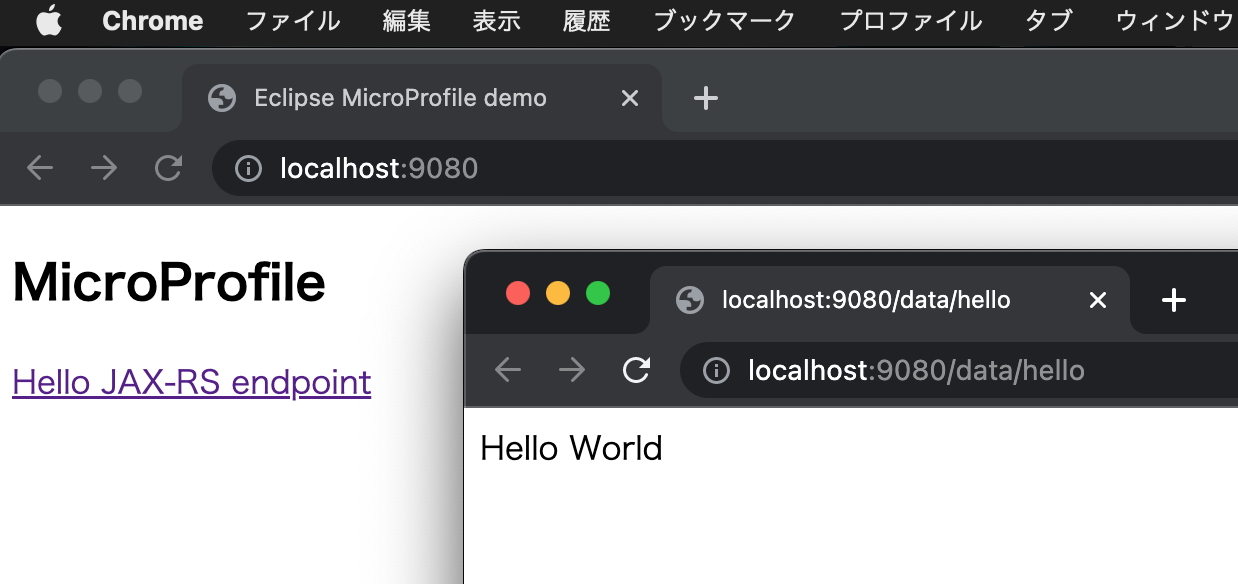
Task: Close the front window with red button
Action: click(518, 293)
